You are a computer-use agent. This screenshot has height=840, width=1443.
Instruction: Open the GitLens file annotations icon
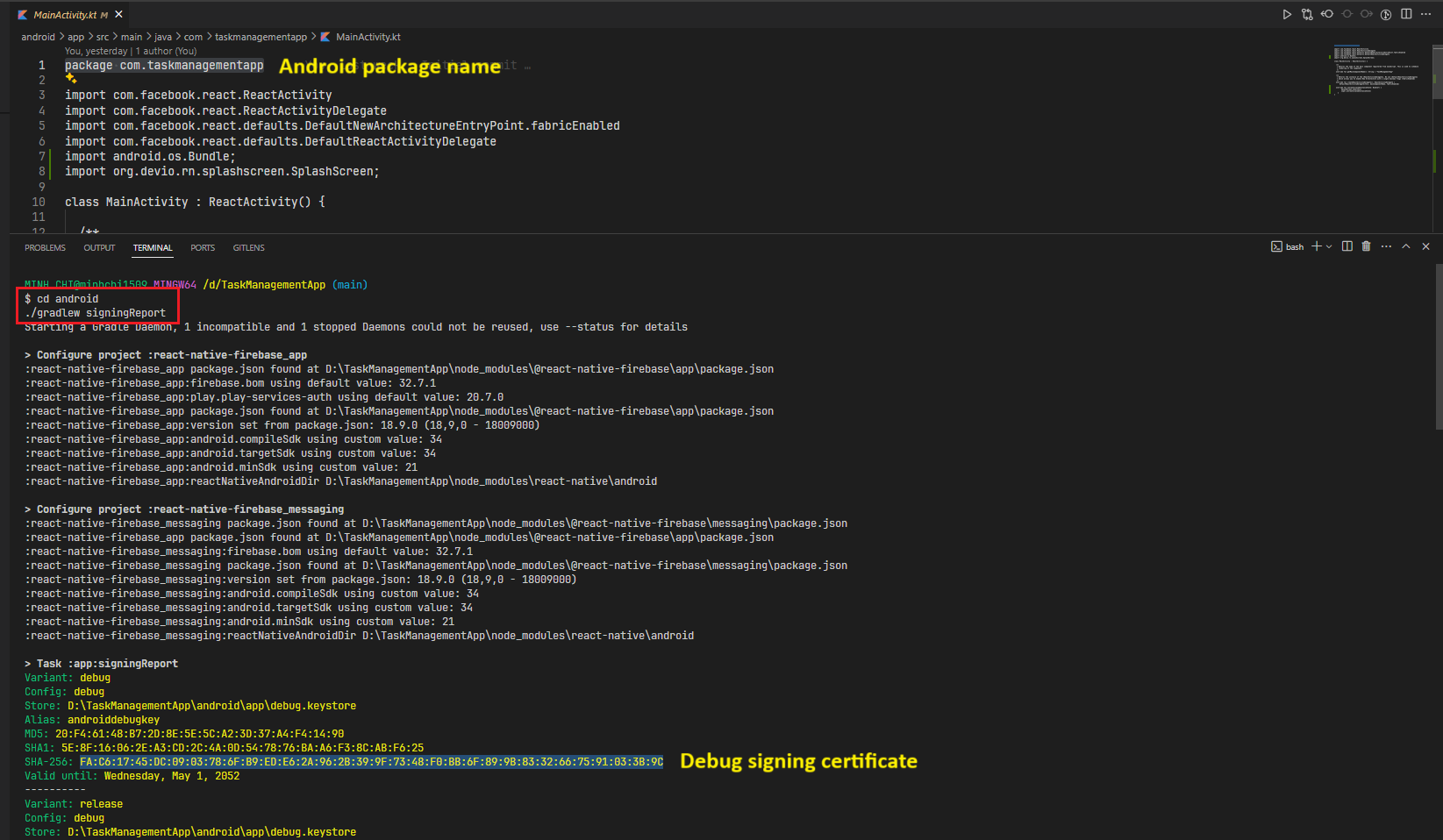1386,14
